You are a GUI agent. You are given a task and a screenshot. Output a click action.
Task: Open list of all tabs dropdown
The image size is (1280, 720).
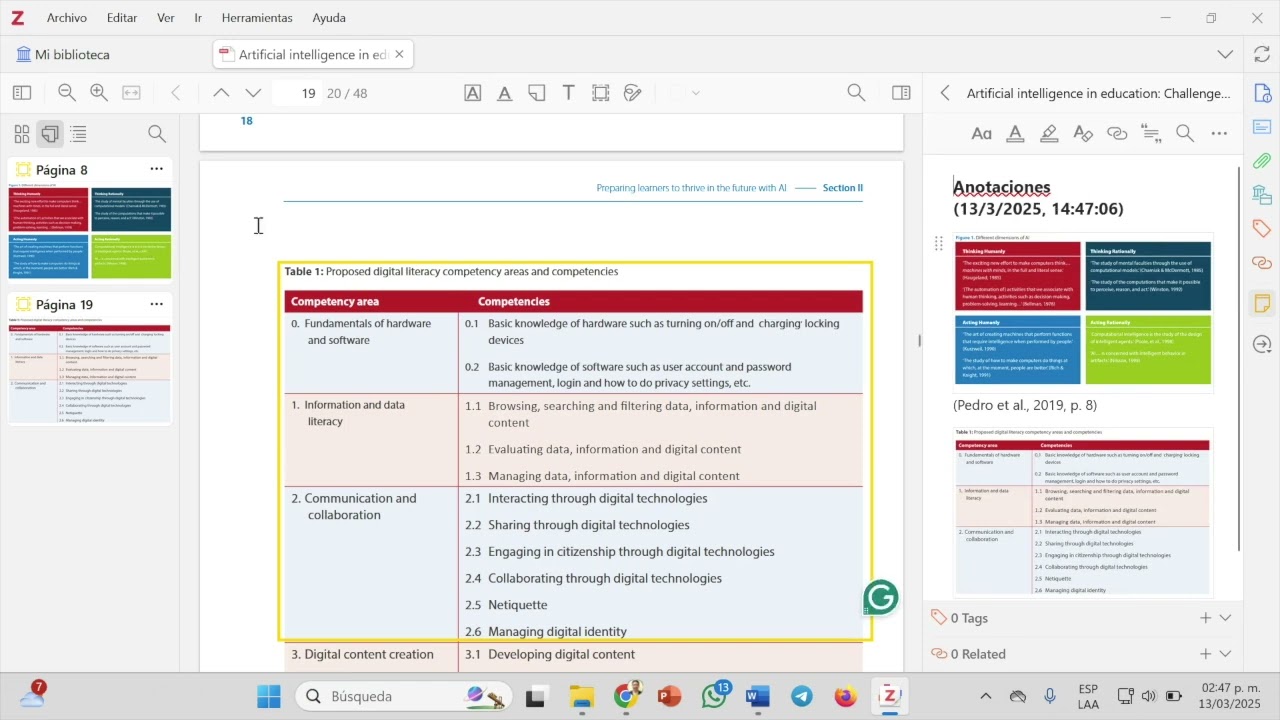1225,54
